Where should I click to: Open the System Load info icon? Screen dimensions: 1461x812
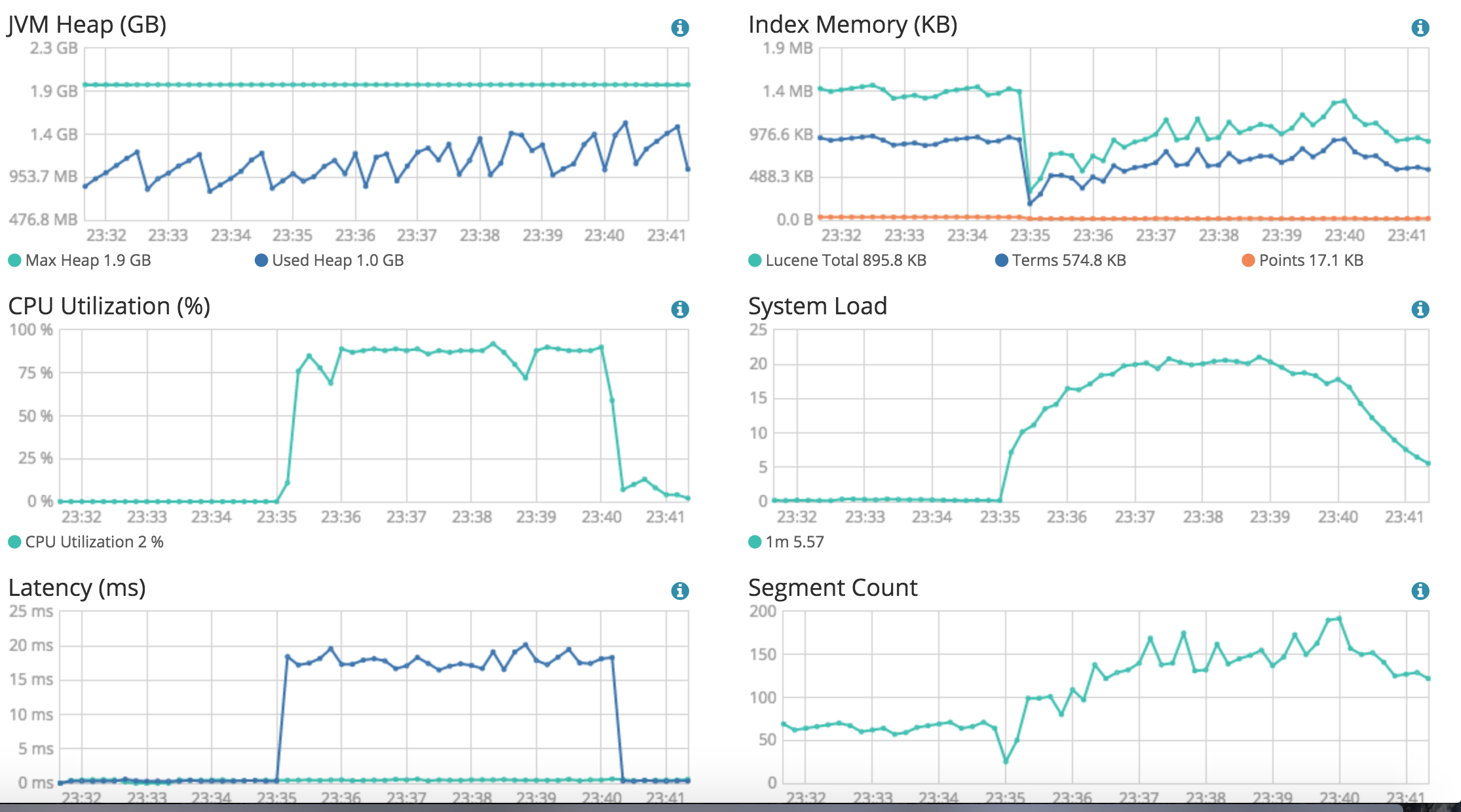pyautogui.click(x=1420, y=309)
